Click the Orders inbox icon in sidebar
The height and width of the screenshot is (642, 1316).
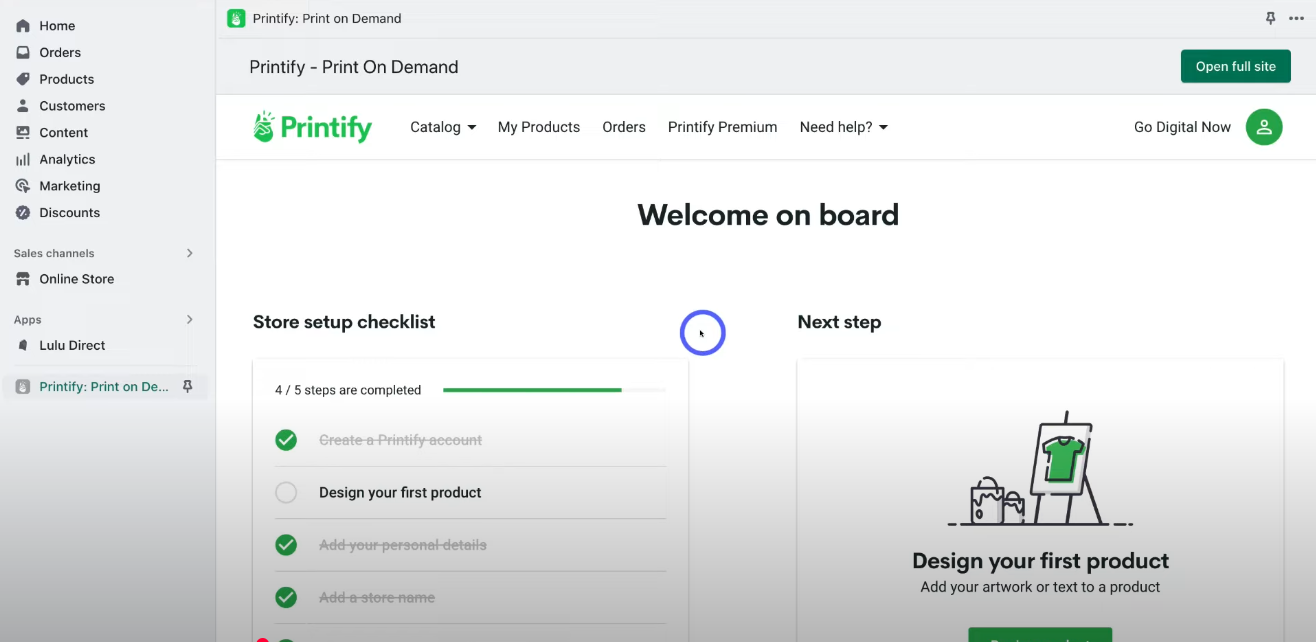[x=23, y=52]
